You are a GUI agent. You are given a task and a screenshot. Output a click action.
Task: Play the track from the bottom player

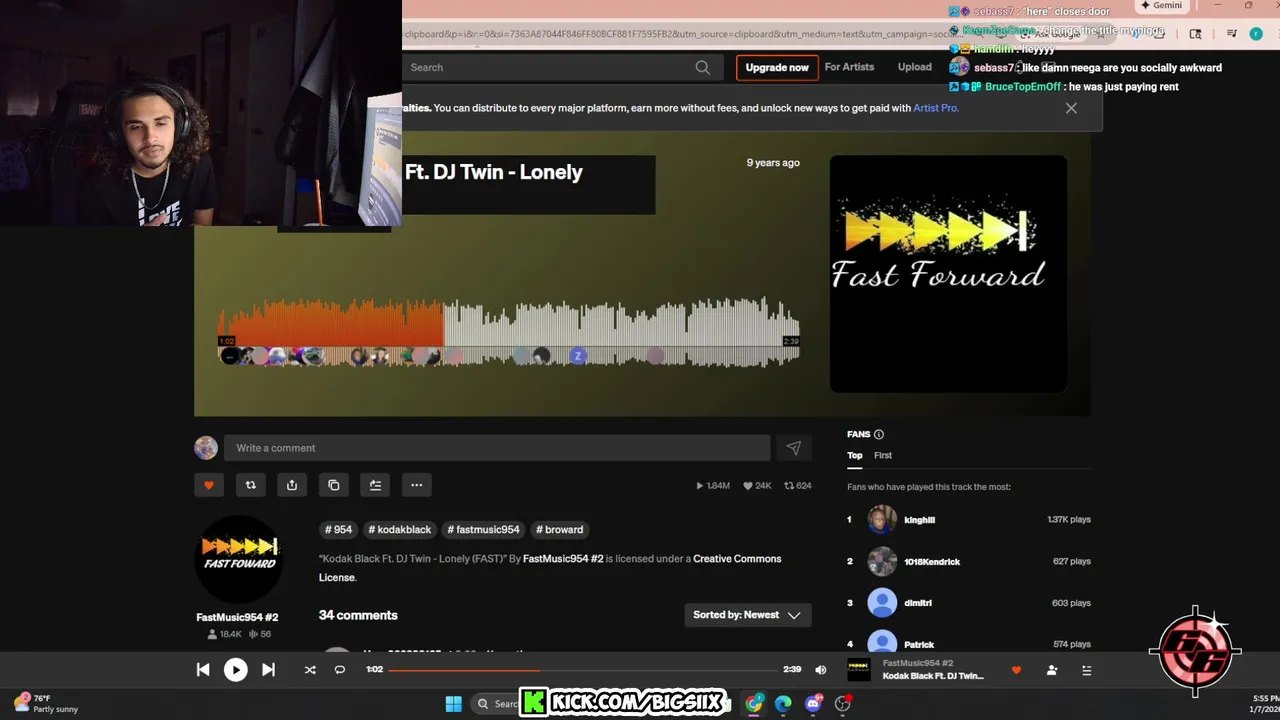click(x=235, y=670)
